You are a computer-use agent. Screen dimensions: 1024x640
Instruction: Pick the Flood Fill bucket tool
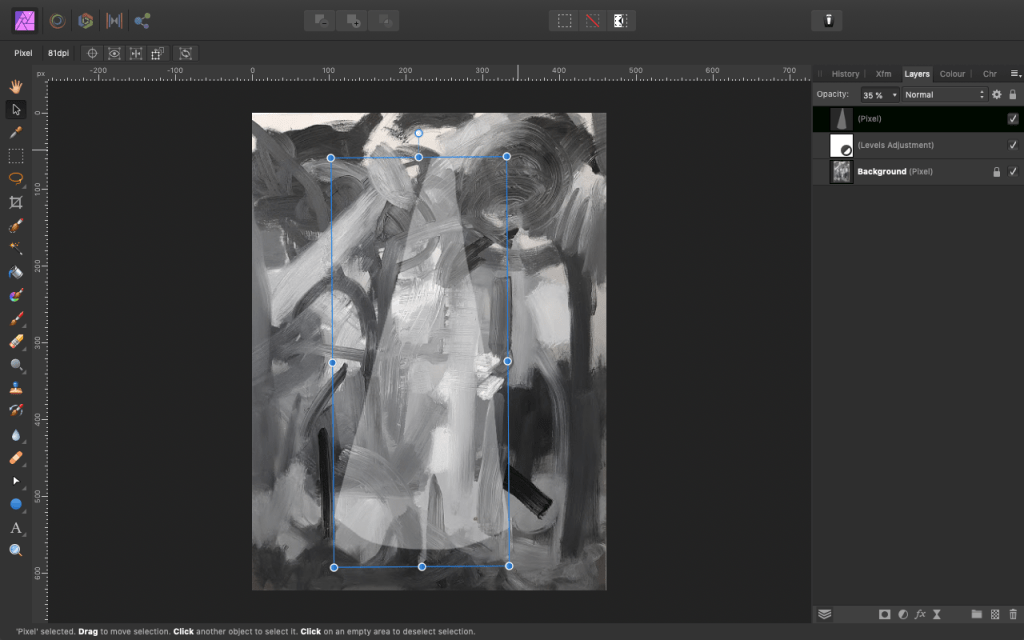pyautogui.click(x=16, y=272)
